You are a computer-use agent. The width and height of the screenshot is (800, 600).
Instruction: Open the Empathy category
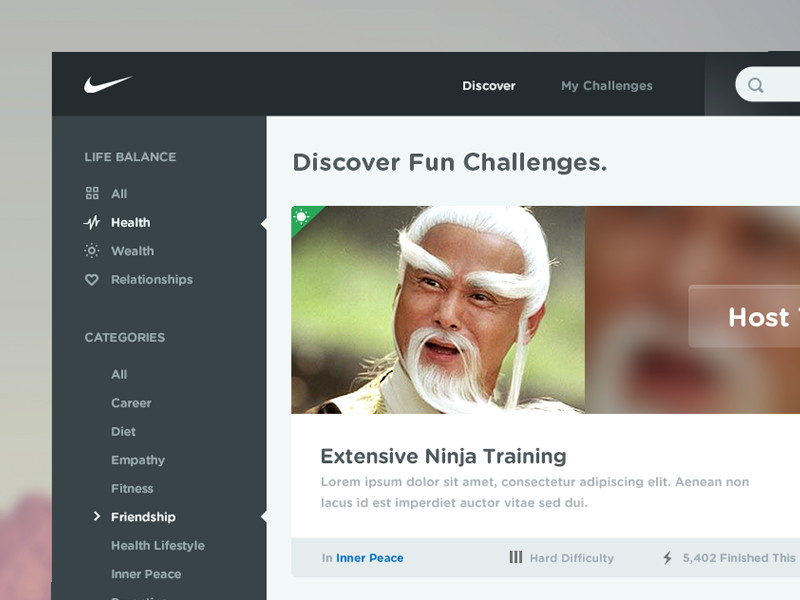click(138, 460)
